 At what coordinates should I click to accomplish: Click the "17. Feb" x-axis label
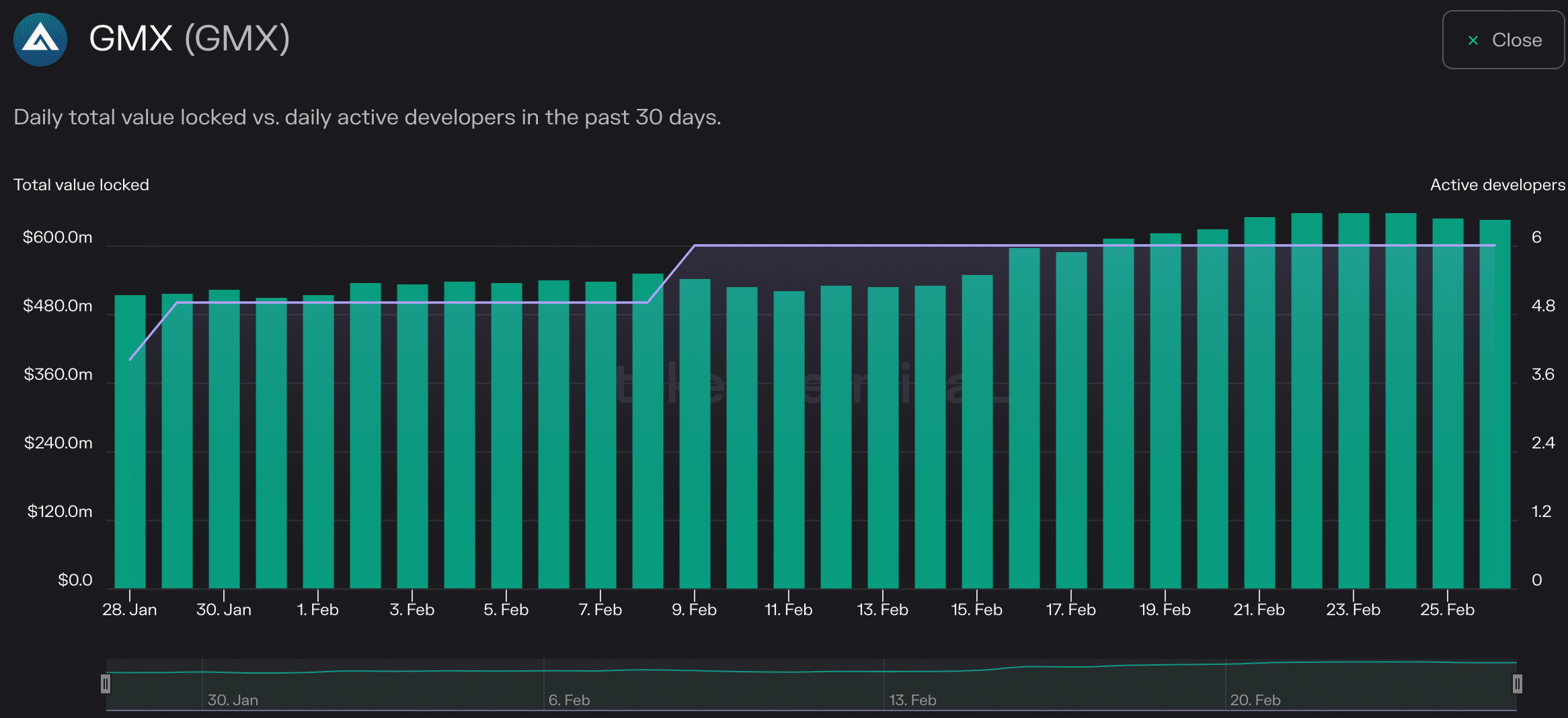[x=1071, y=610]
